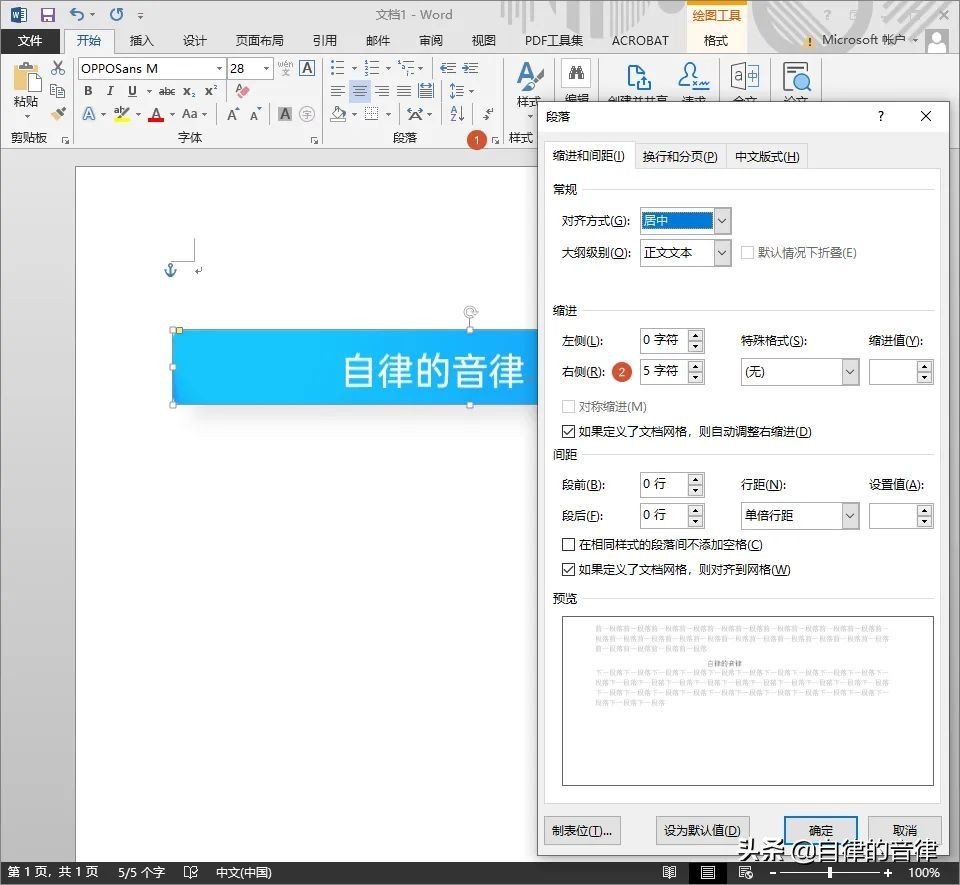The width and height of the screenshot is (960, 885).
Task: Click the bulleted list icon
Action: click(x=337, y=67)
